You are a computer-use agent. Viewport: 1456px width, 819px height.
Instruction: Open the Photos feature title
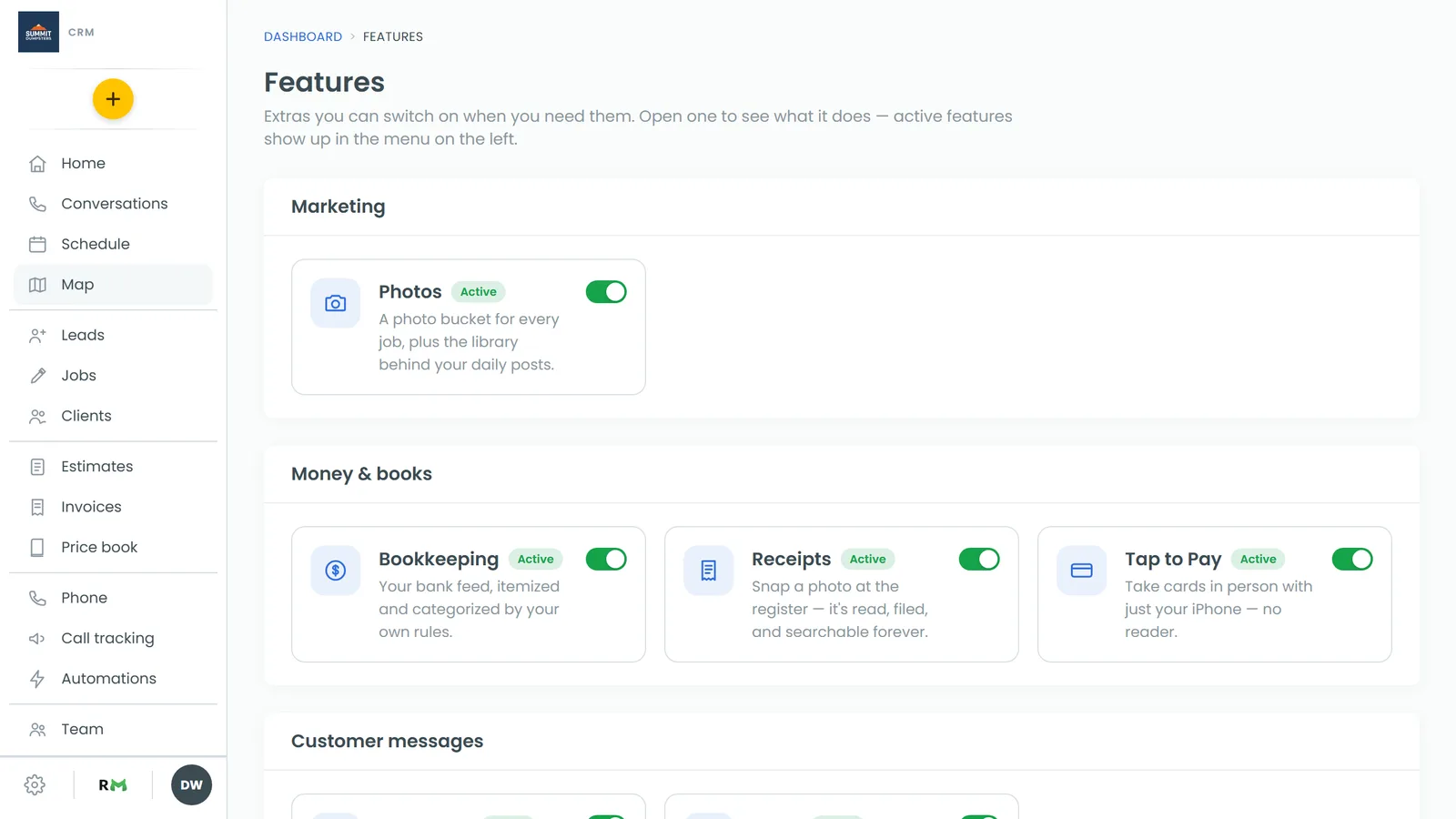pos(410,292)
